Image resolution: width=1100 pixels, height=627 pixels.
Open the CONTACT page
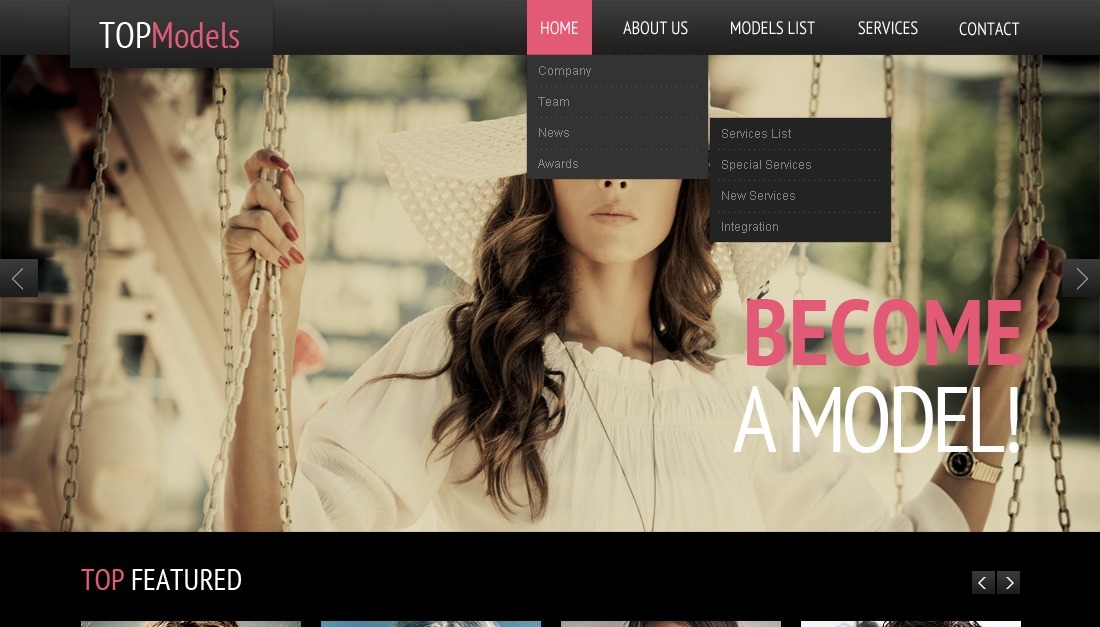coord(988,29)
